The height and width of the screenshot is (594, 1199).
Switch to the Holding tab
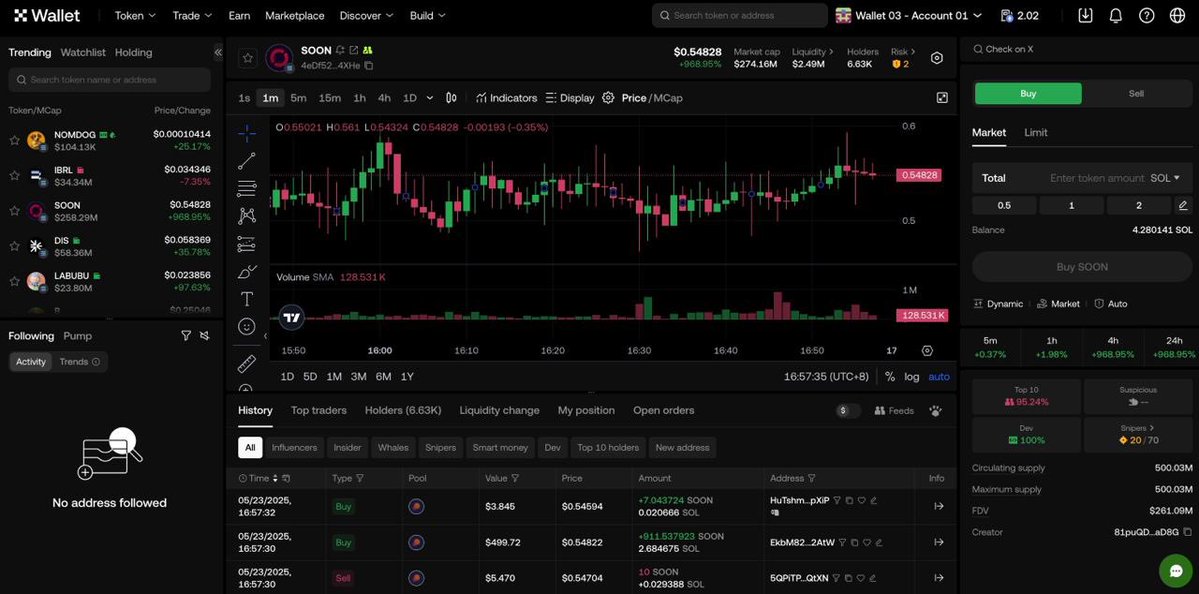(134, 52)
